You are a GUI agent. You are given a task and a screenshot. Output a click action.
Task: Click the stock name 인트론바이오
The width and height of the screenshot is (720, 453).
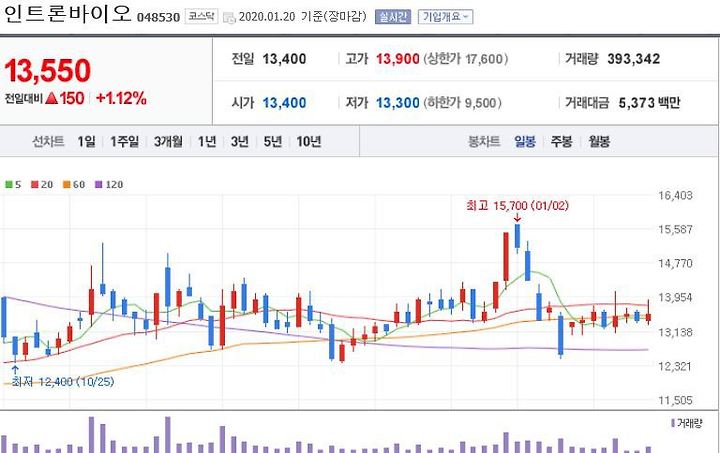point(67,14)
